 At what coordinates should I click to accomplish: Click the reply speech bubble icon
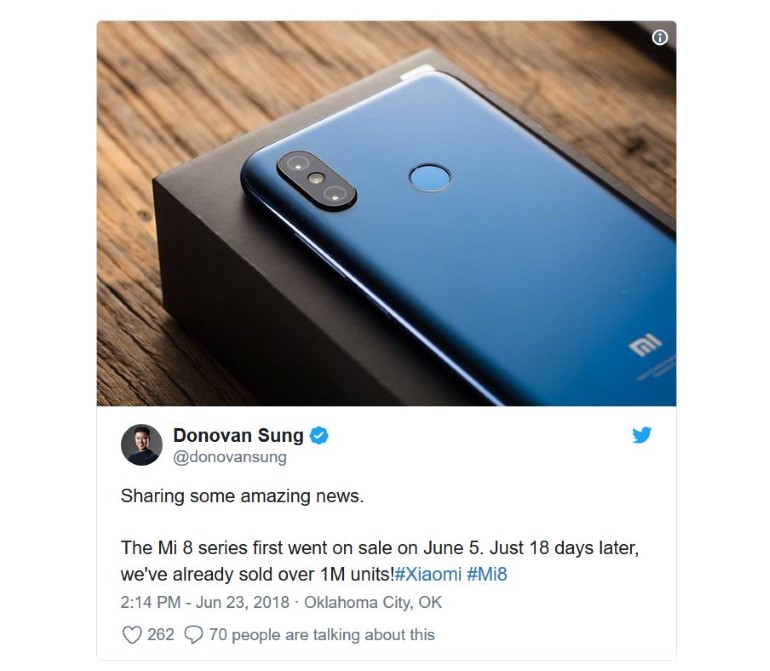click(x=193, y=635)
